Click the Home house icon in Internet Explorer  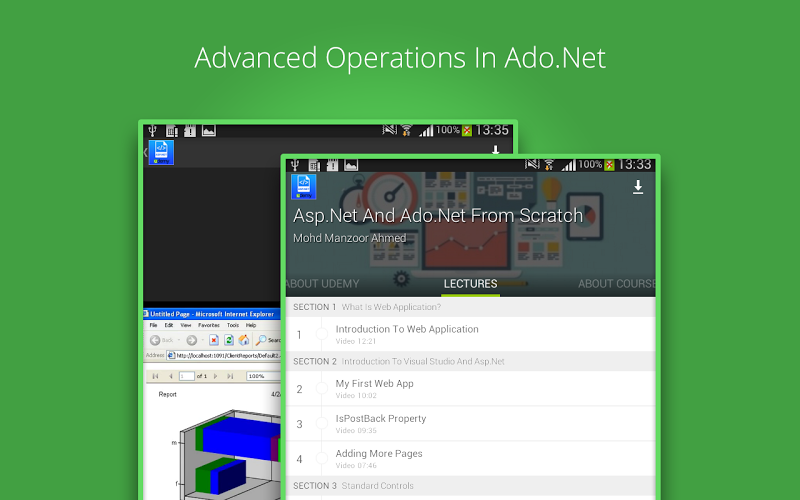[x=244, y=340]
